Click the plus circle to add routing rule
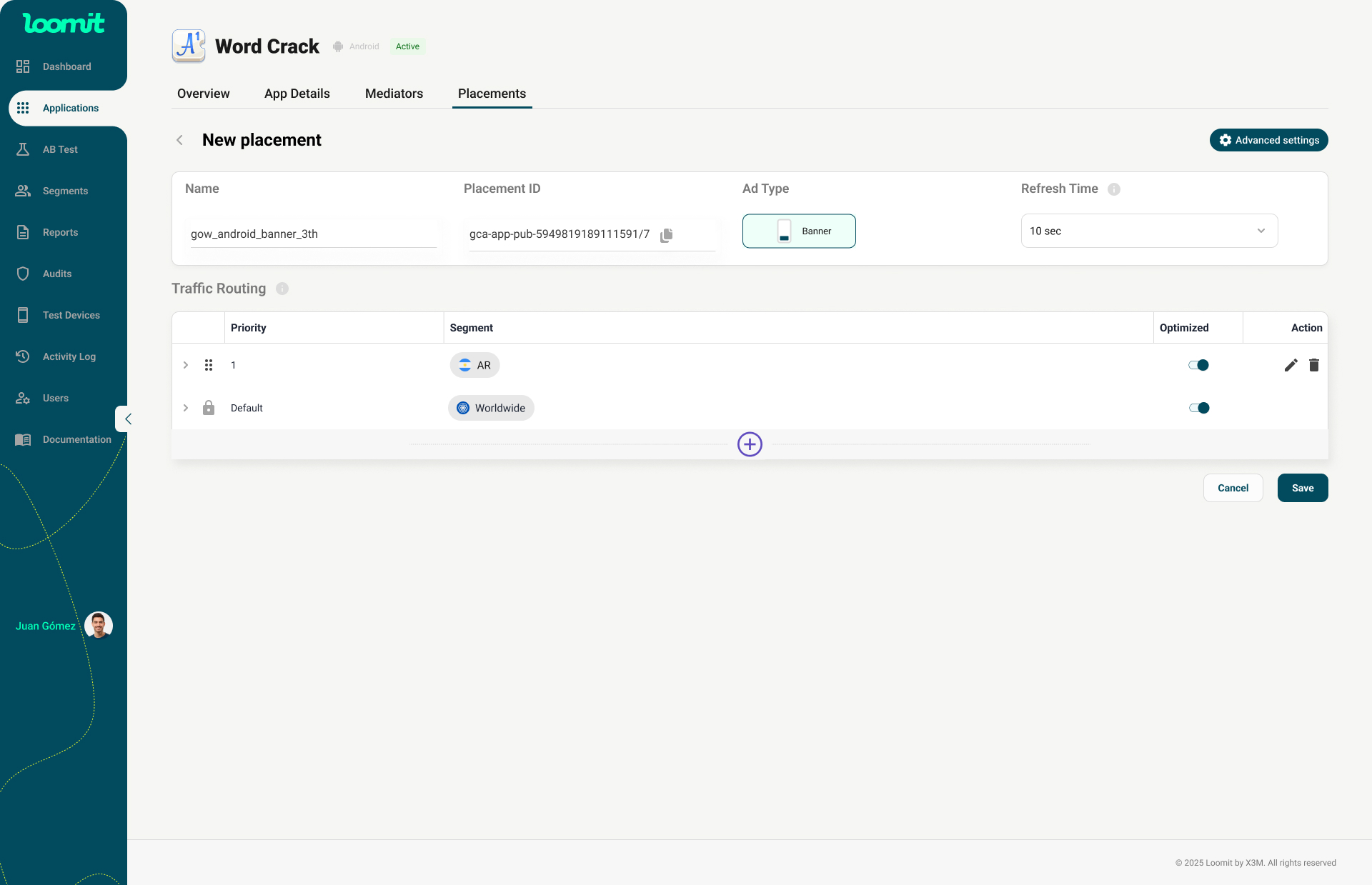This screenshot has width=1372, height=885. tap(750, 444)
